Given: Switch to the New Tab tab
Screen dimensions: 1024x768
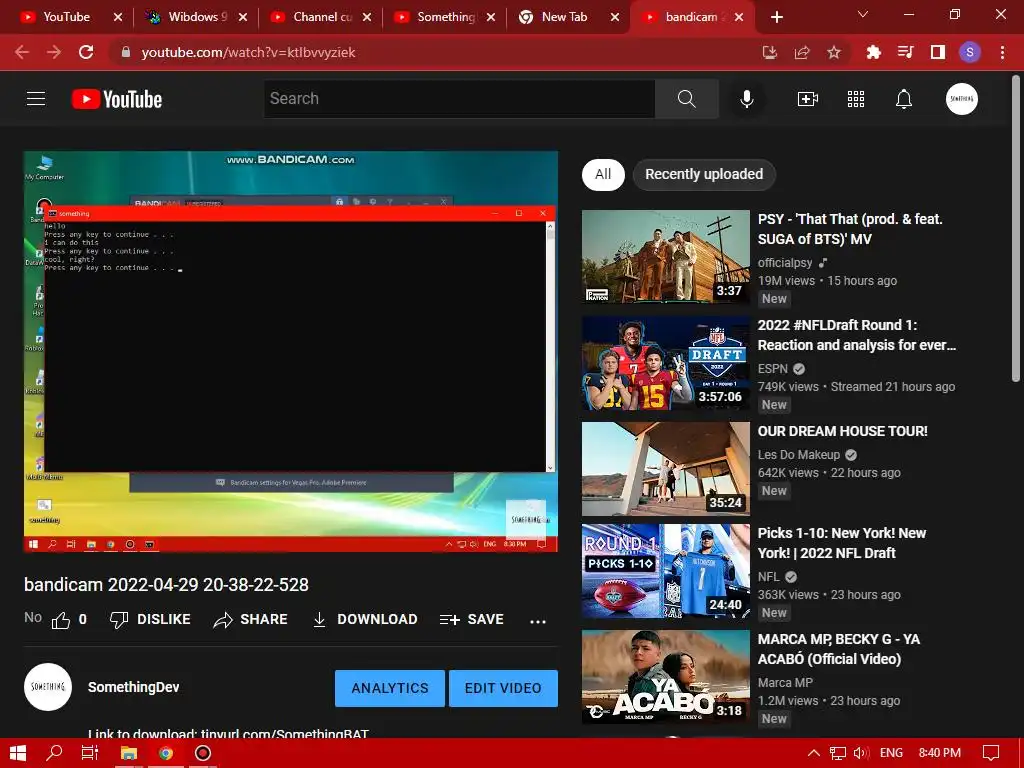Looking at the screenshot, I should tap(564, 17).
